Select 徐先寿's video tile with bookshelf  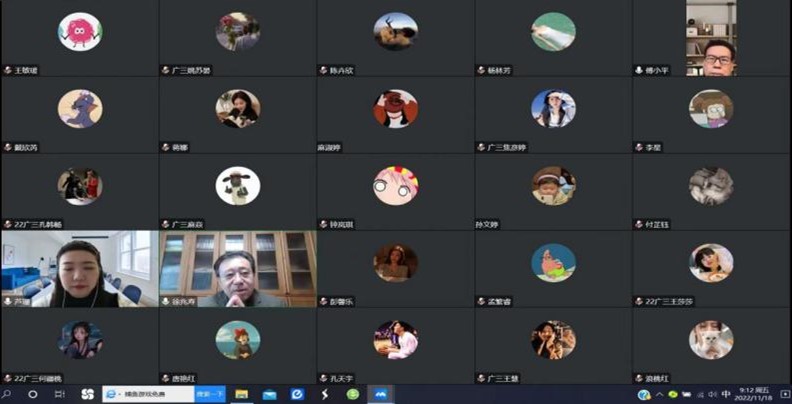(238, 268)
